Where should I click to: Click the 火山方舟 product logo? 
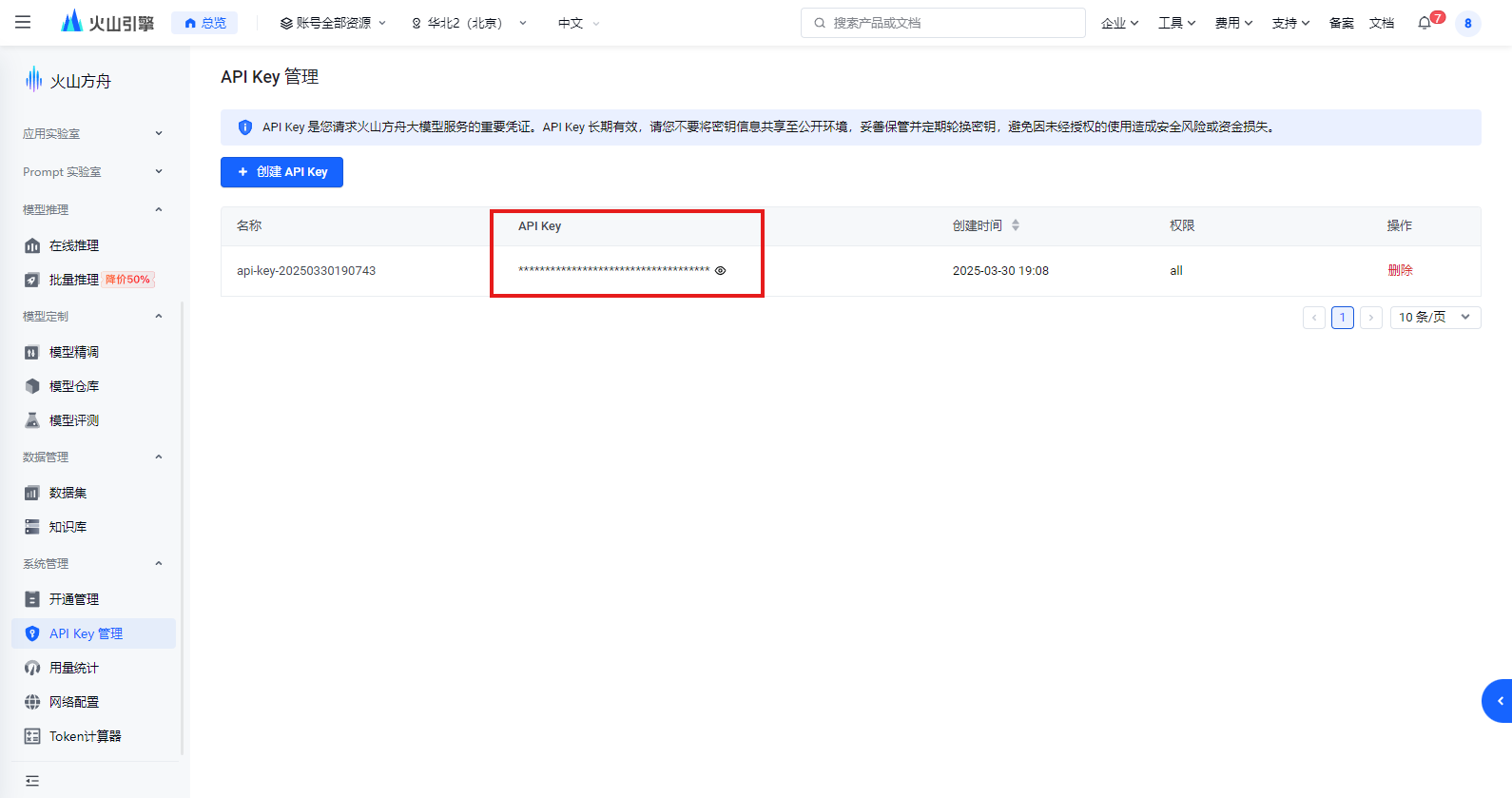coord(68,81)
